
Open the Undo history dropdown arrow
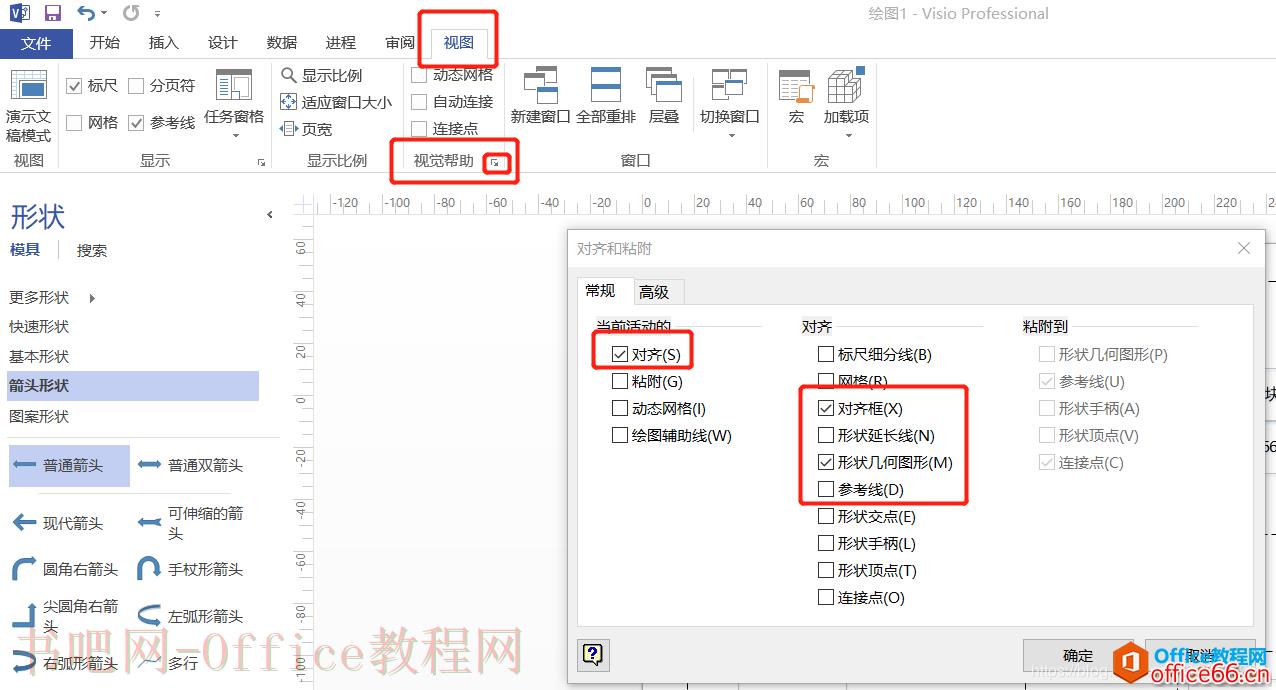[x=105, y=14]
